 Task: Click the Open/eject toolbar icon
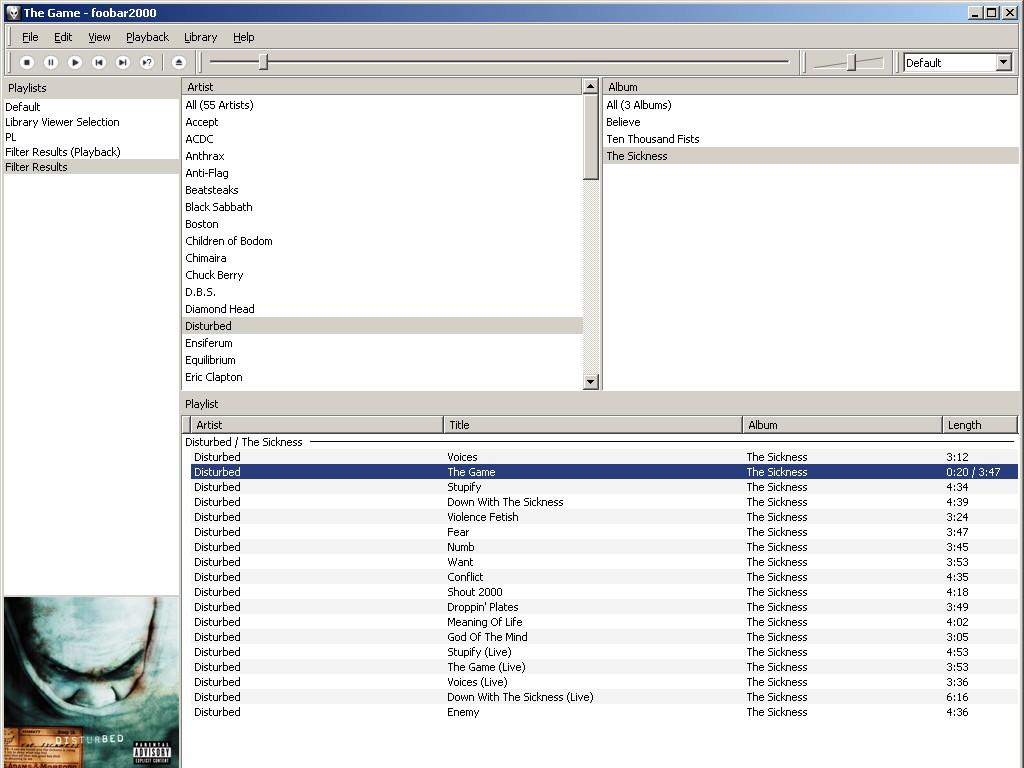pos(179,62)
